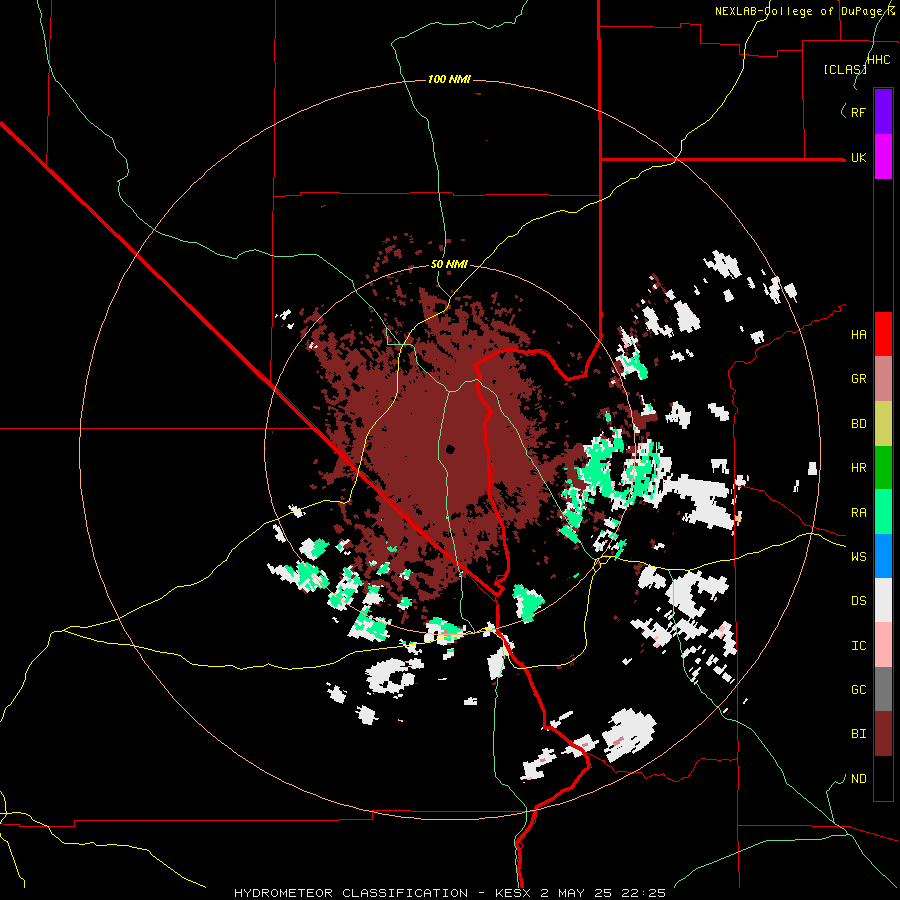Click the purple RF legend color swatch

pyautogui.click(x=883, y=112)
